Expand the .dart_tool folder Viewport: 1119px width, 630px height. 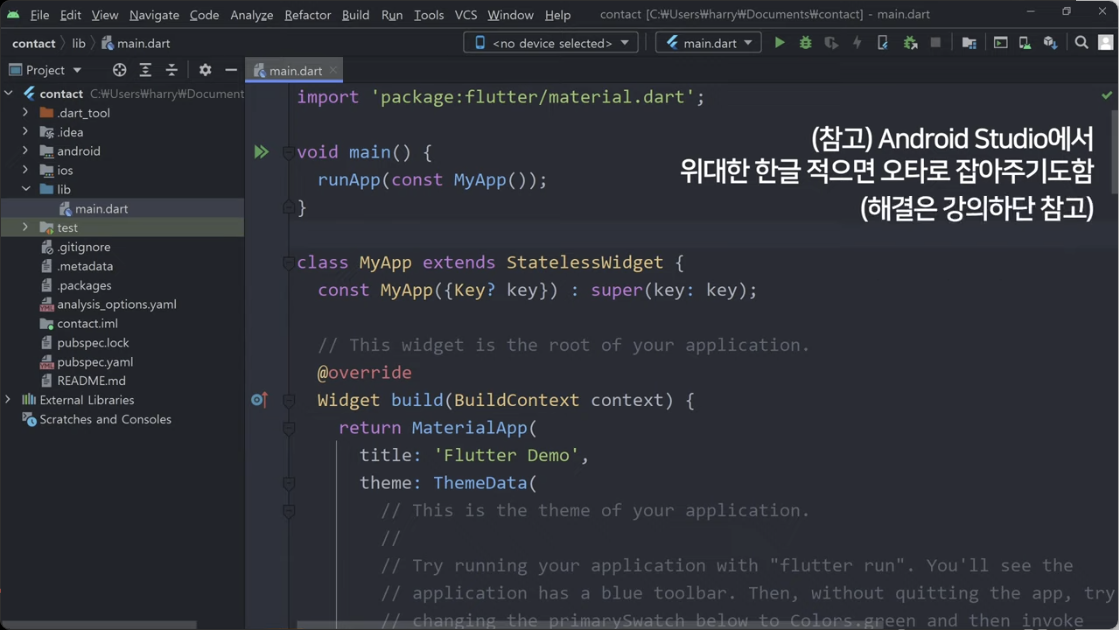pos(26,113)
